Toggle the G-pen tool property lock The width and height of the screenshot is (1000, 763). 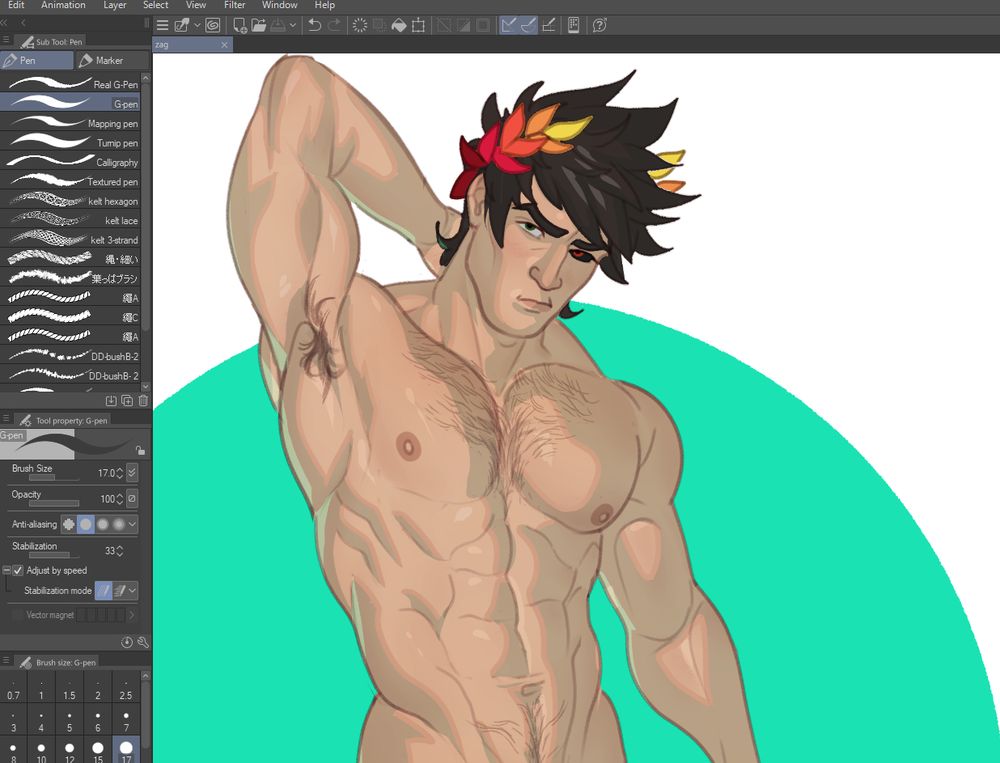tap(140, 450)
